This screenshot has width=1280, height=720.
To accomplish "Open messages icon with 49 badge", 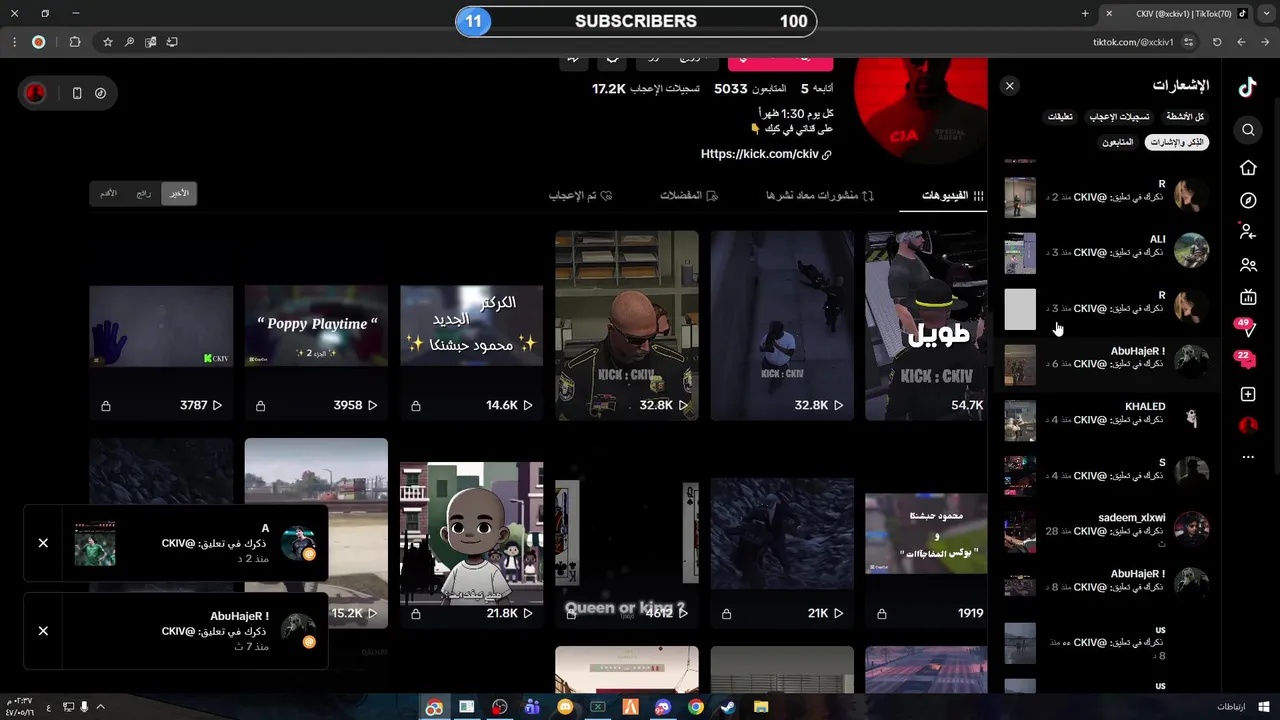I will [1246, 328].
